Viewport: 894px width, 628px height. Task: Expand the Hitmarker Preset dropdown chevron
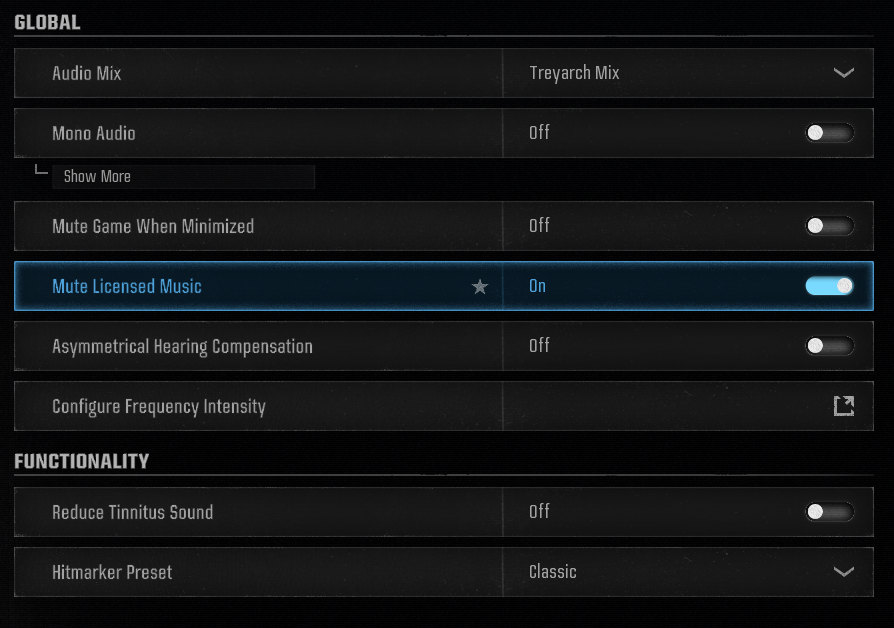tap(844, 572)
